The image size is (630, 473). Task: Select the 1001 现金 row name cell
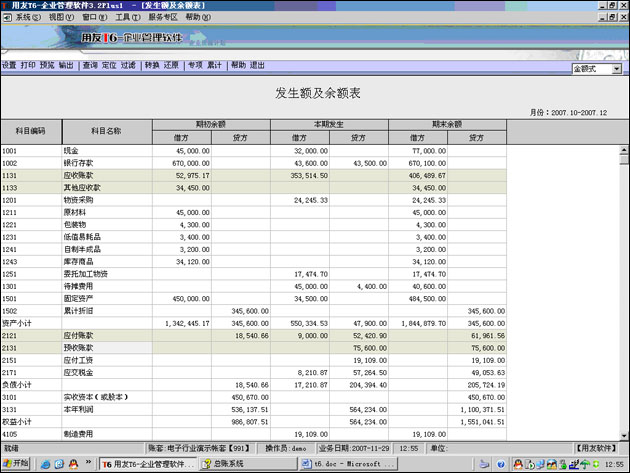coord(107,151)
